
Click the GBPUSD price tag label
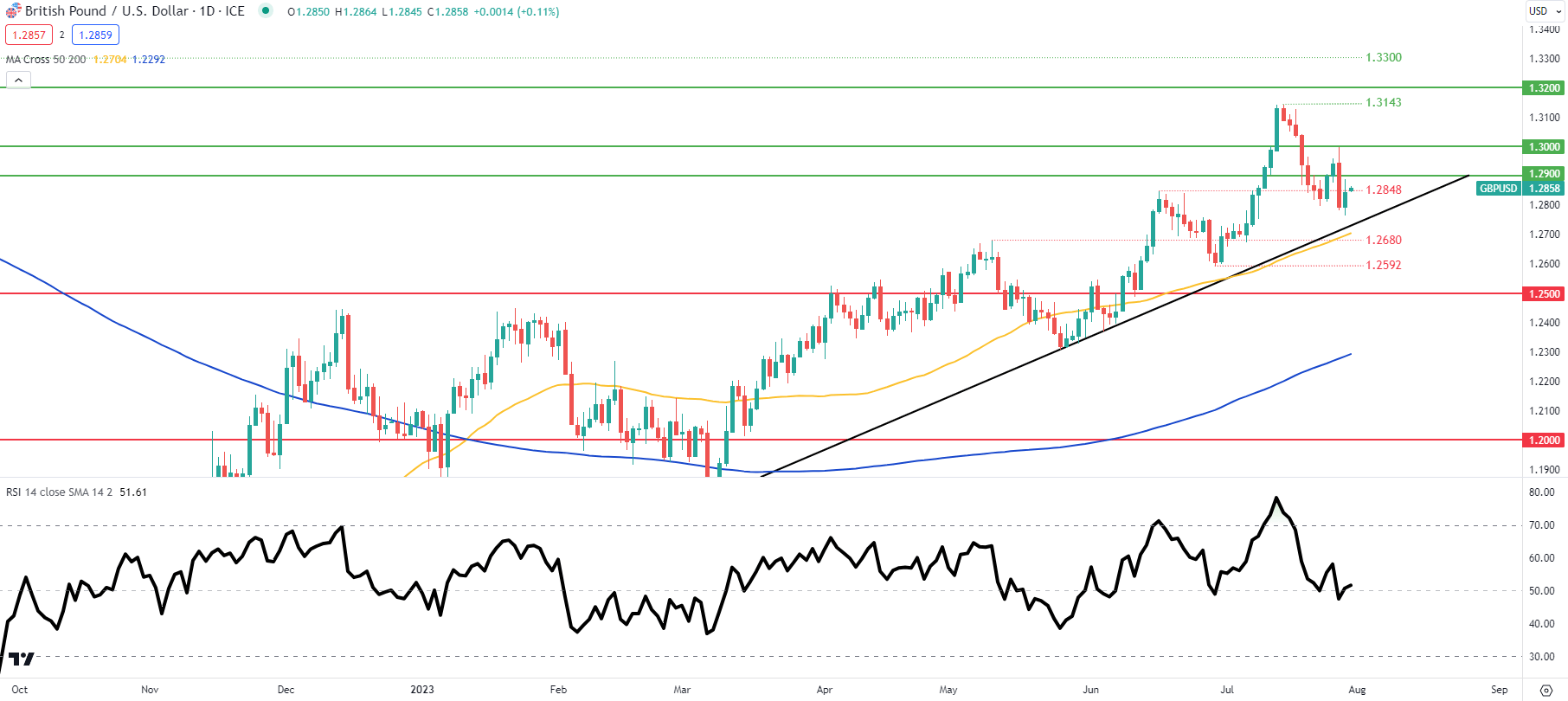coord(1499,189)
